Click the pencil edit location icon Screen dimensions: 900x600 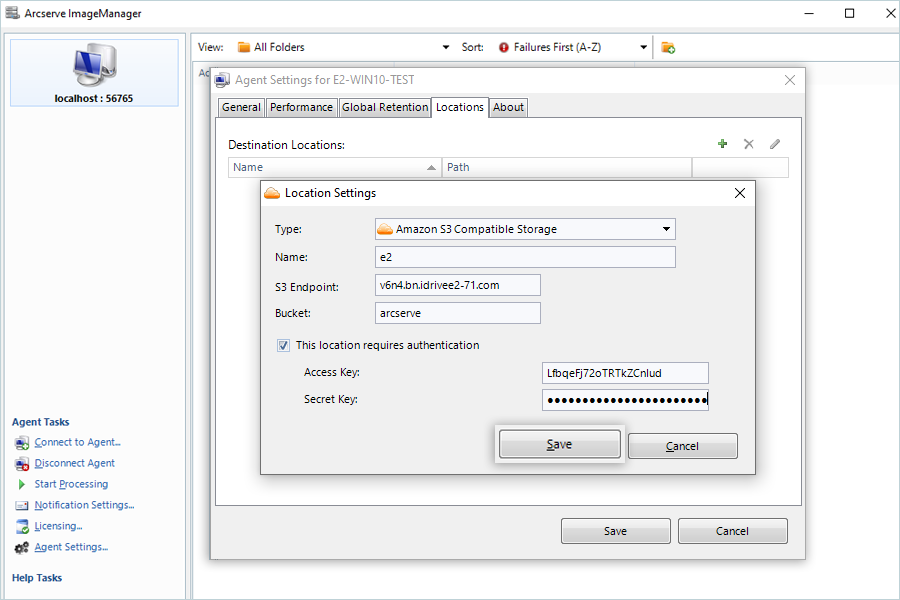click(x=775, y=144)
